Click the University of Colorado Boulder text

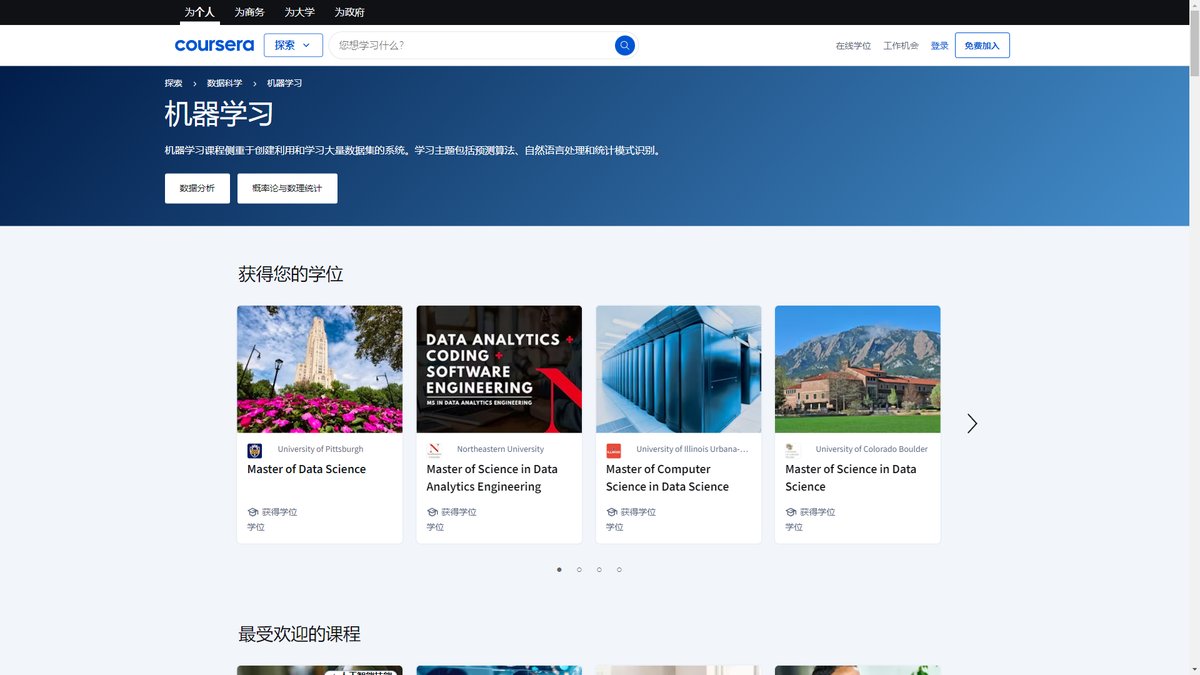[x=871, y=449]
